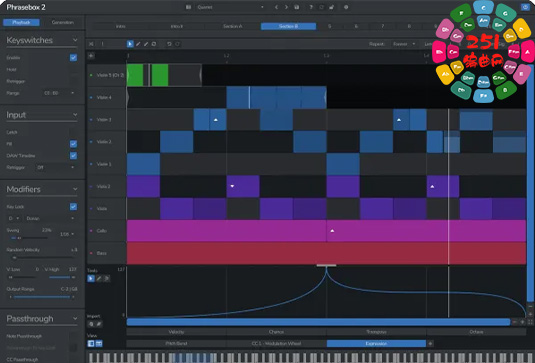
Task: Click the add lane plus icon above the lanes
Action: pos(91,56)
